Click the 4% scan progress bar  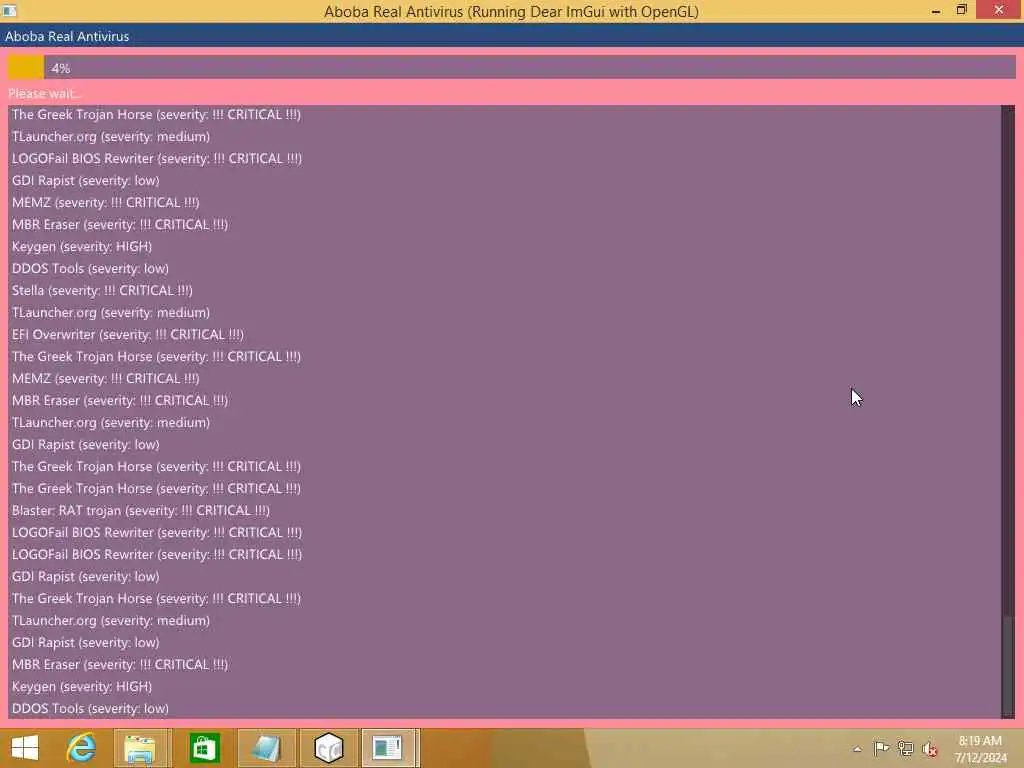point(512,67)
